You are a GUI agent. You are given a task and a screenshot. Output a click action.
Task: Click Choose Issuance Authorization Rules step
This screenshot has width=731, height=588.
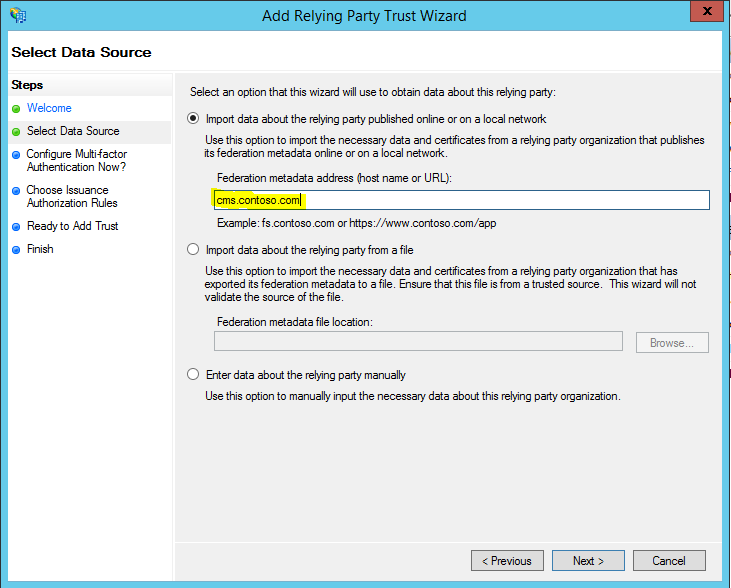pos(72,196)
